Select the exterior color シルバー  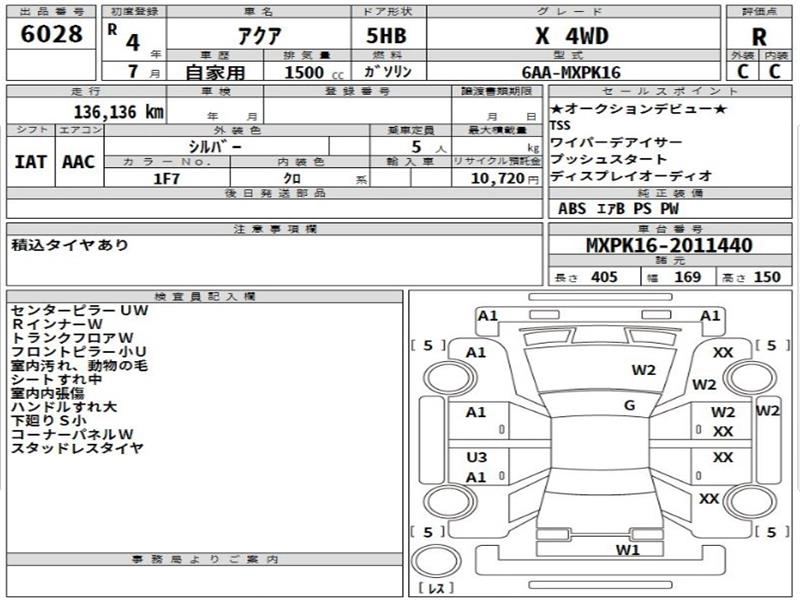pyautogui.click(x=215, y=146)
